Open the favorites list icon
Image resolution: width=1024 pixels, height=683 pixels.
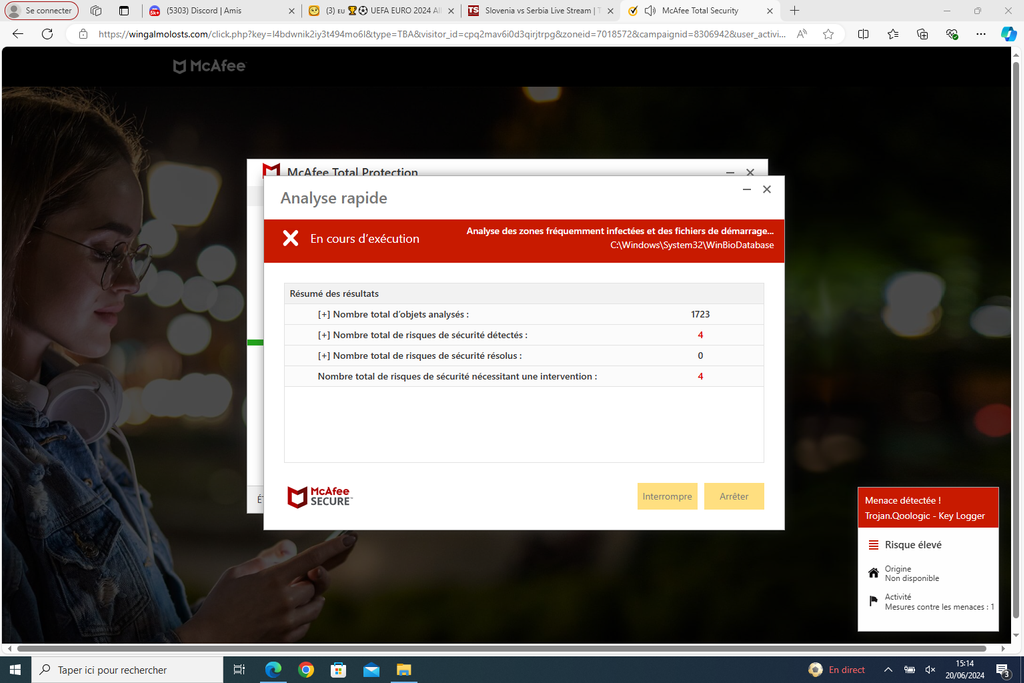point(893,34)
